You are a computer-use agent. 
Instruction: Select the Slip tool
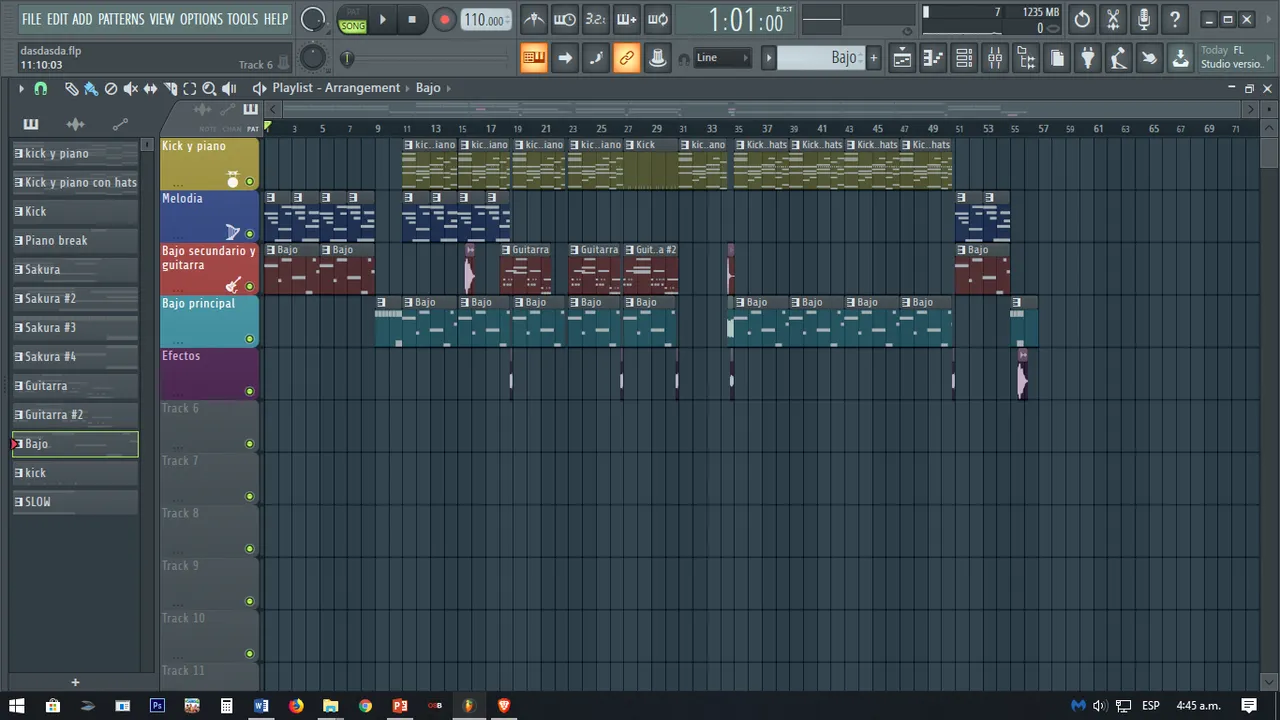(150, 88)
